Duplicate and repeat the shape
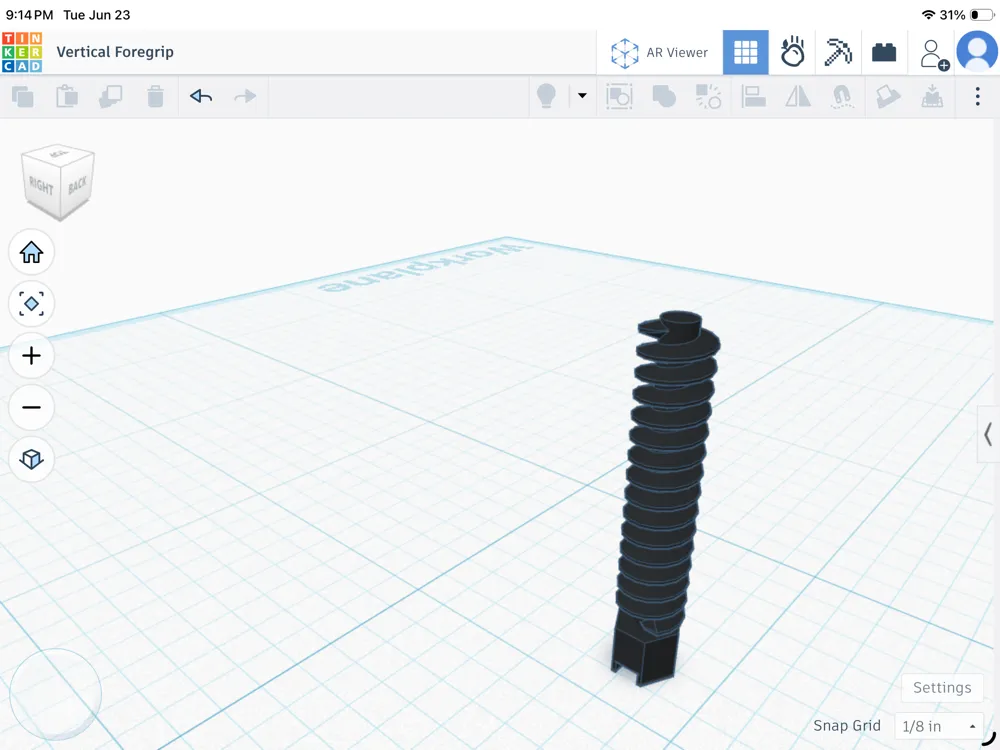Screen dimensions: 1000x750 click(x=111, y=97)
